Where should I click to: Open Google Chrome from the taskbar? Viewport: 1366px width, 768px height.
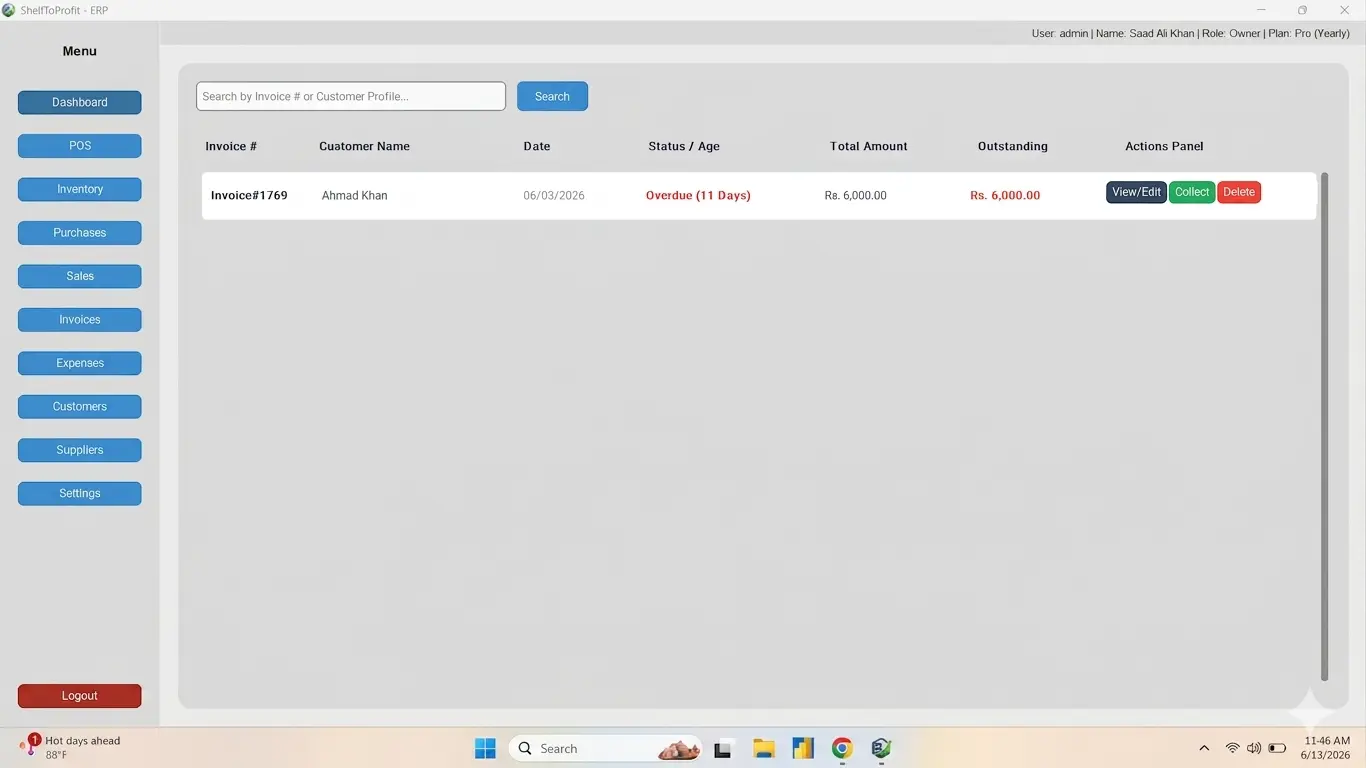tap(842, 748)
